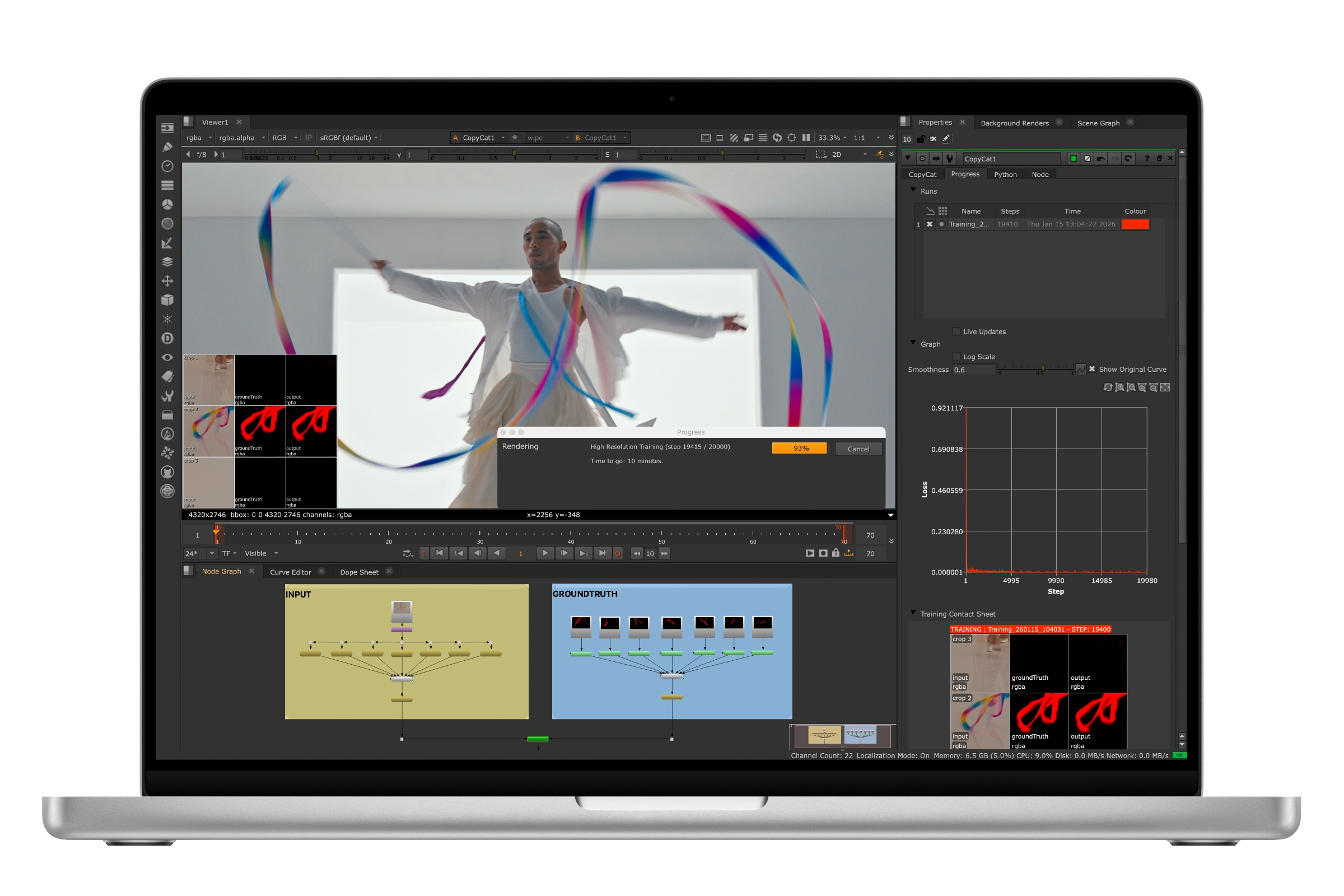The width and height of the screenshot is (1344, 896).
Task: Uncheck Show Original Curve
Action: pos(1092,369)
